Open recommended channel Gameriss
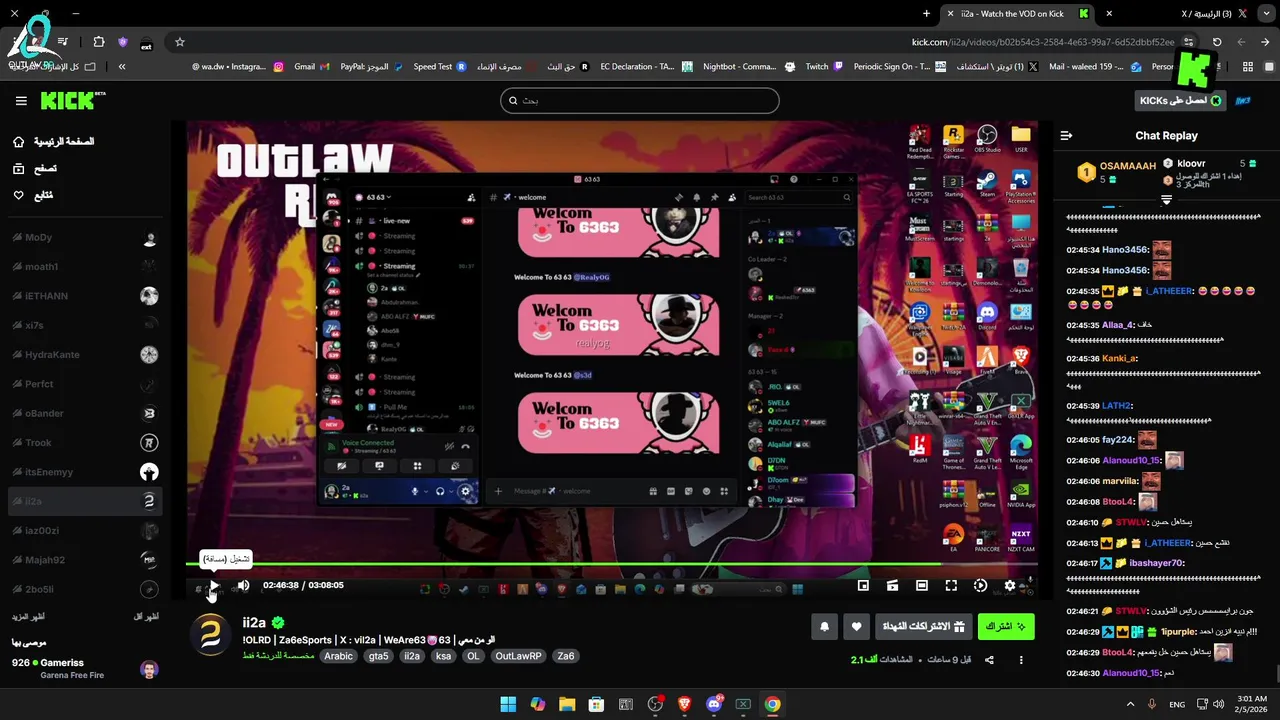 coord(85,668)
